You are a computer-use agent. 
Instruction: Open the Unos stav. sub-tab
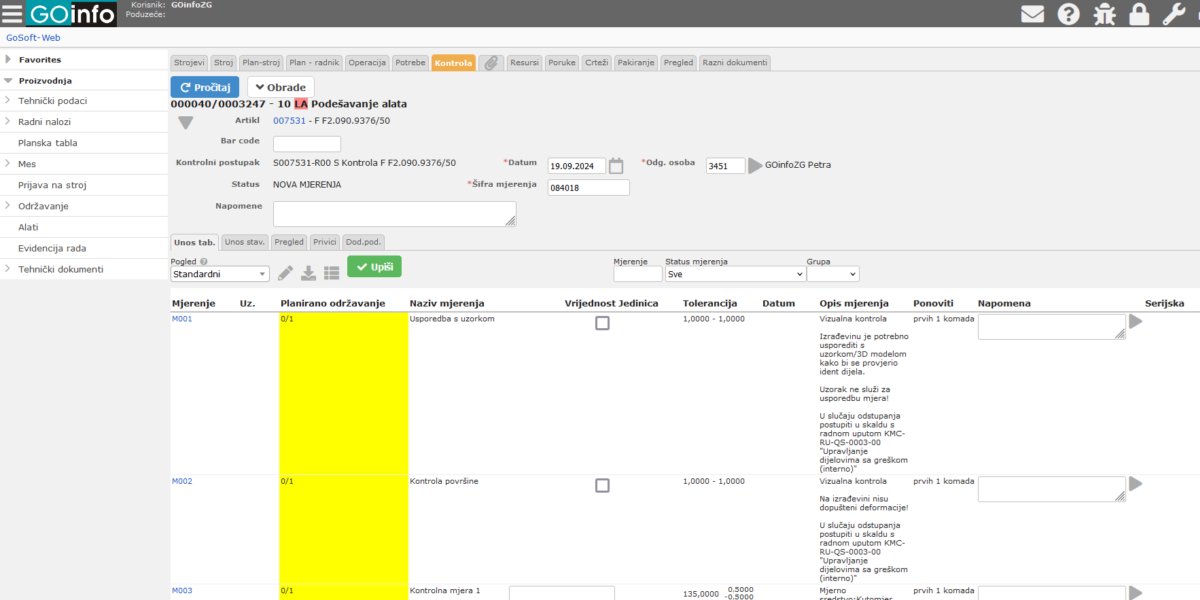[x=245, y=242]
